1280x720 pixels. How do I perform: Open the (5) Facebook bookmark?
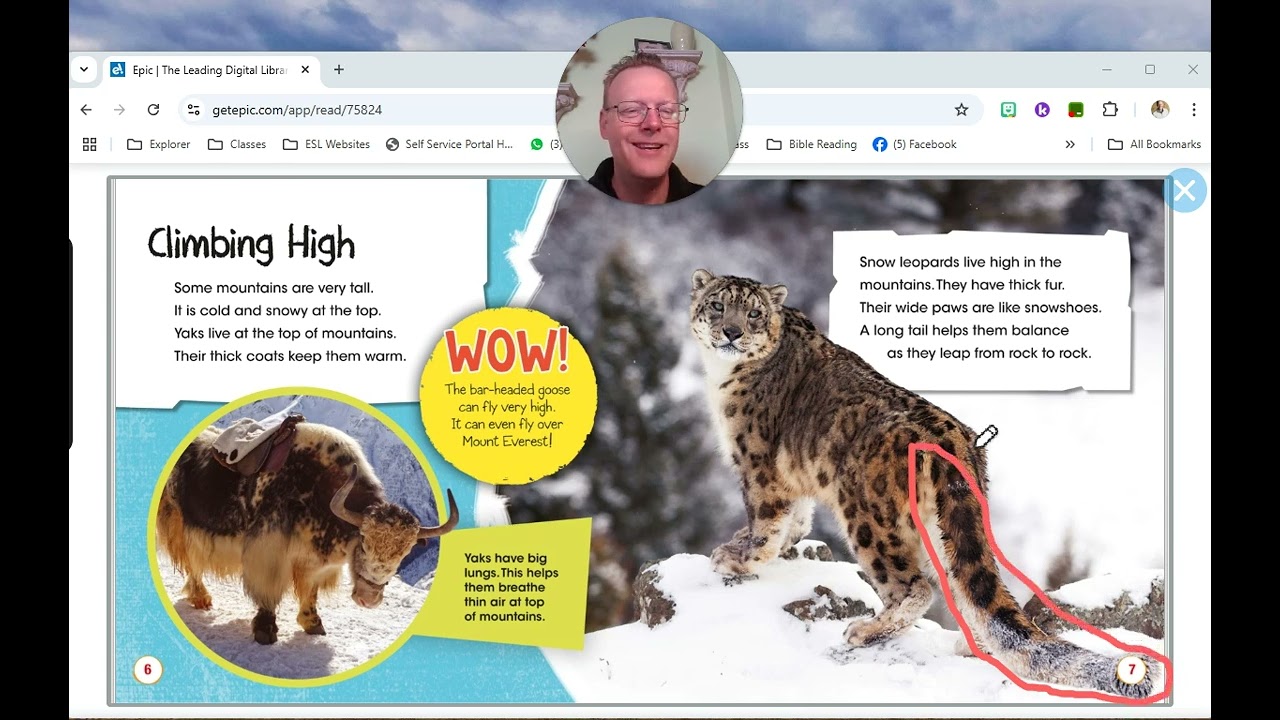click(x=915, y=144)
